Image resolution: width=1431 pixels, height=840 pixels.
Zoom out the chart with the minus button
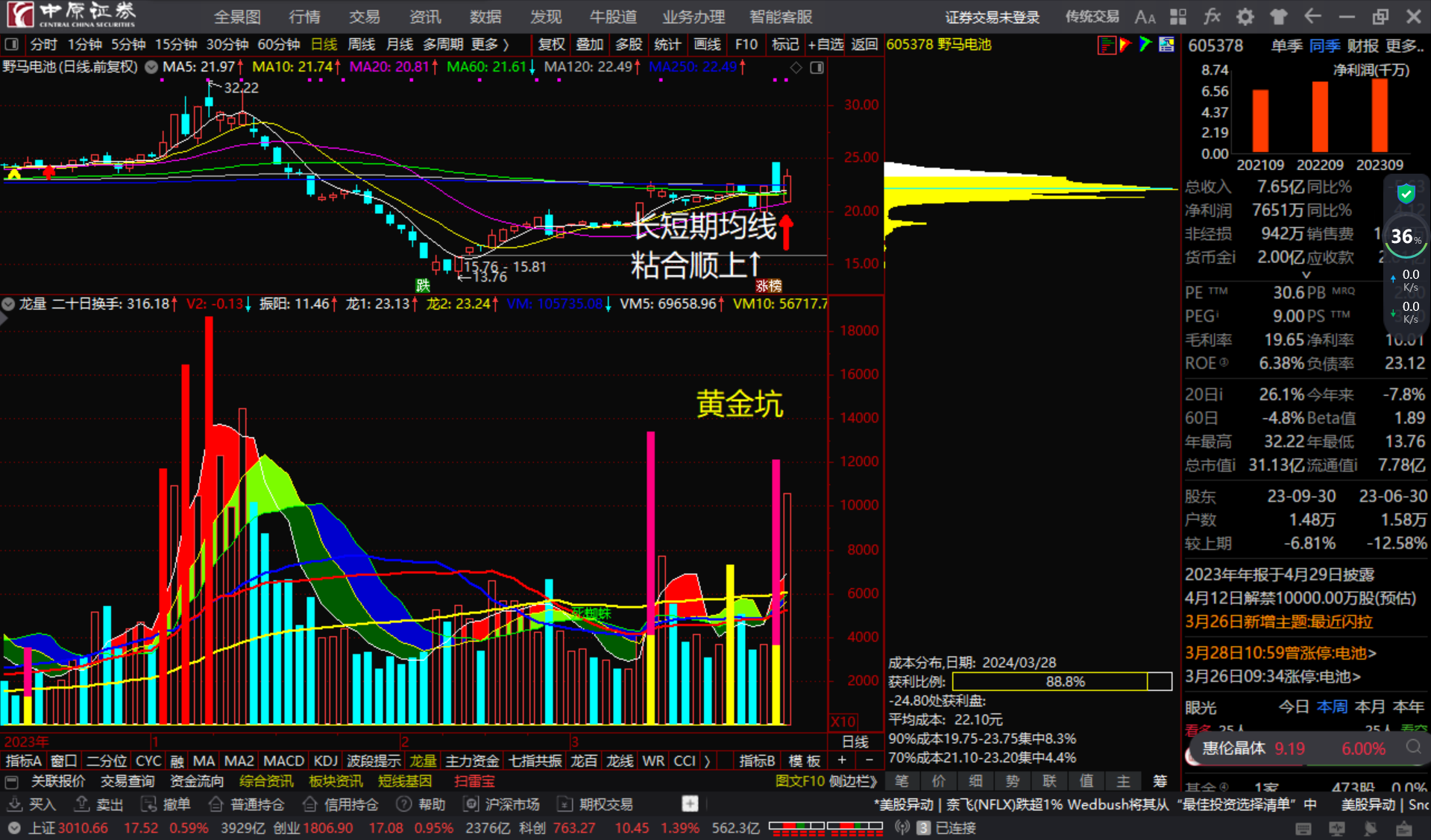click(x=869, y=760)
